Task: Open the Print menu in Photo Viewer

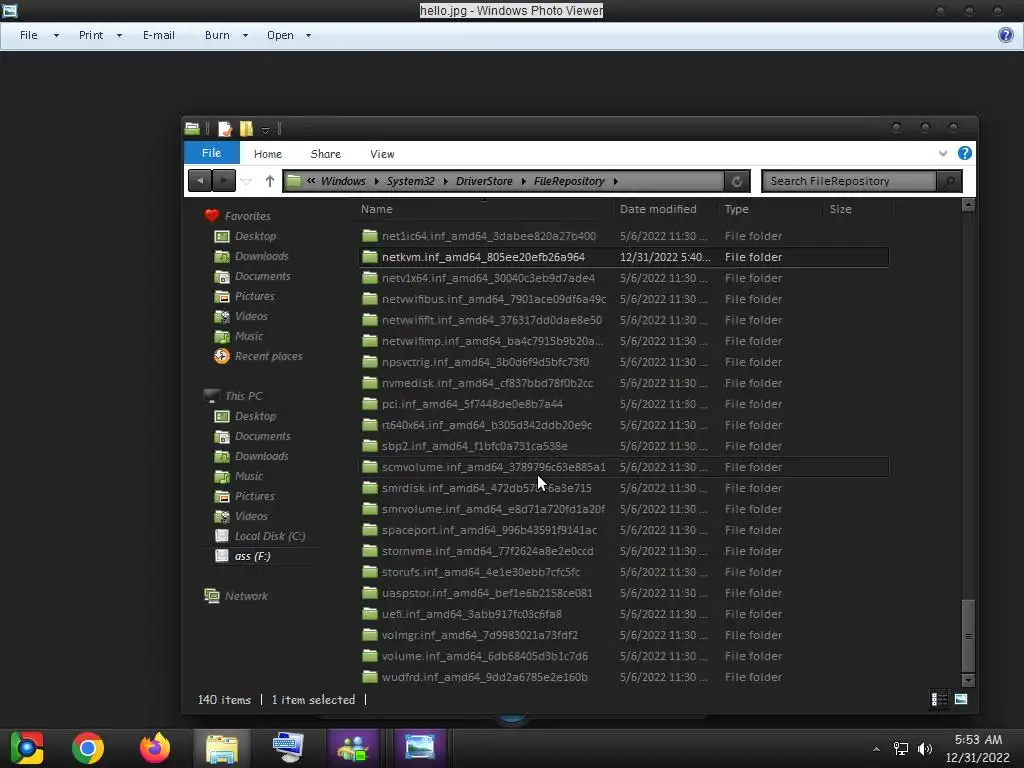Action: 91,35
